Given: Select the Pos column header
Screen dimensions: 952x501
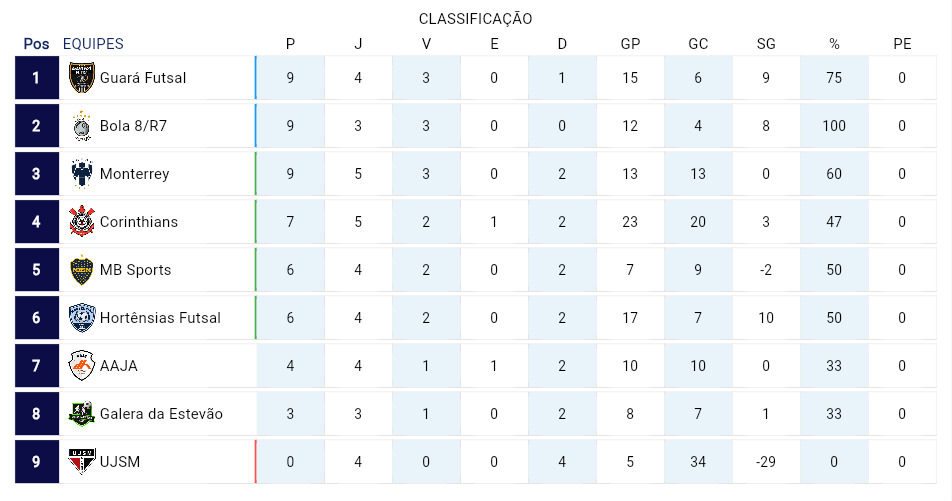Looking at the screenshot, I should click(x=36, y=44).
